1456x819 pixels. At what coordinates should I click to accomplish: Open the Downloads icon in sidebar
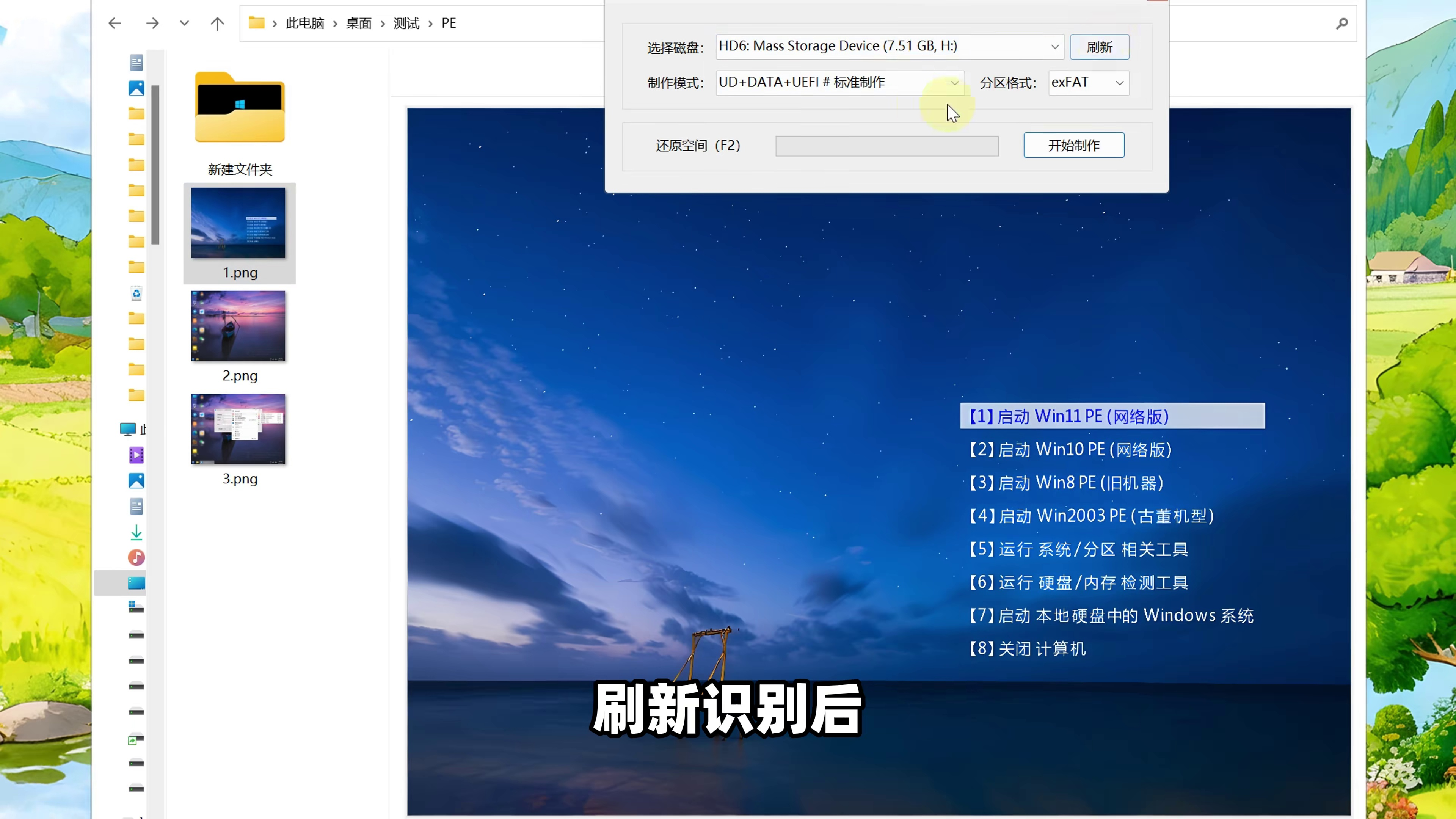coord(136,532)
